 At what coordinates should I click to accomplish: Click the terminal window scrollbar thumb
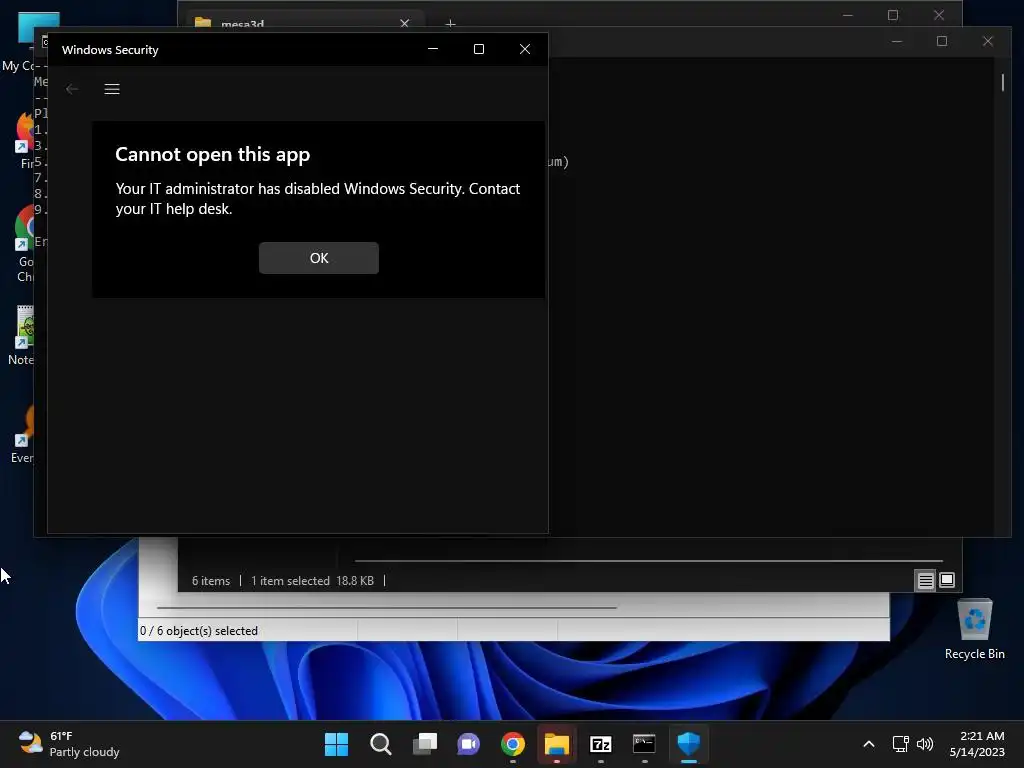tap(1002, 82)
